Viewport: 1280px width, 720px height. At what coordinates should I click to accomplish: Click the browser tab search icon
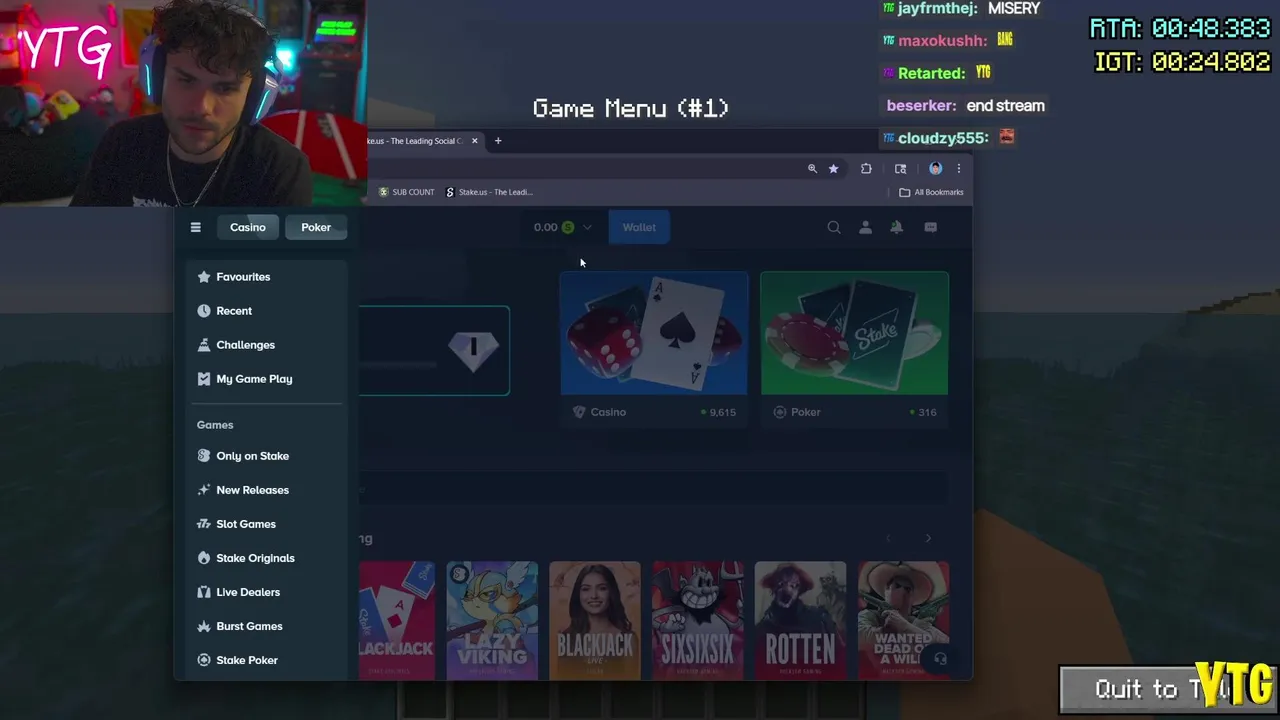coord(900,169)
